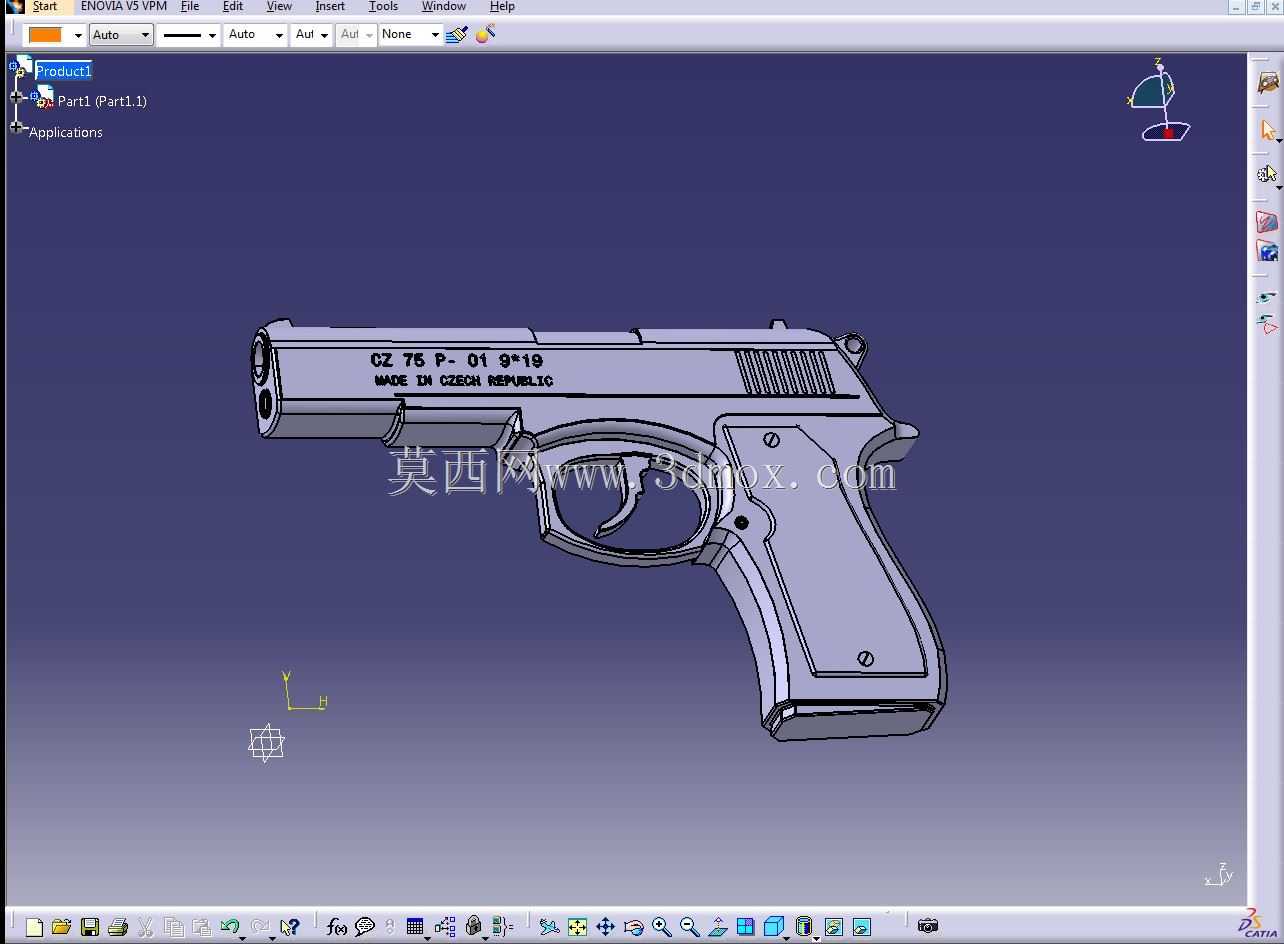Viewport: 1284px width, 944px height.
Task: Select Part1 (Part1.1) in the tree
Action: click(x=102, y=101)
